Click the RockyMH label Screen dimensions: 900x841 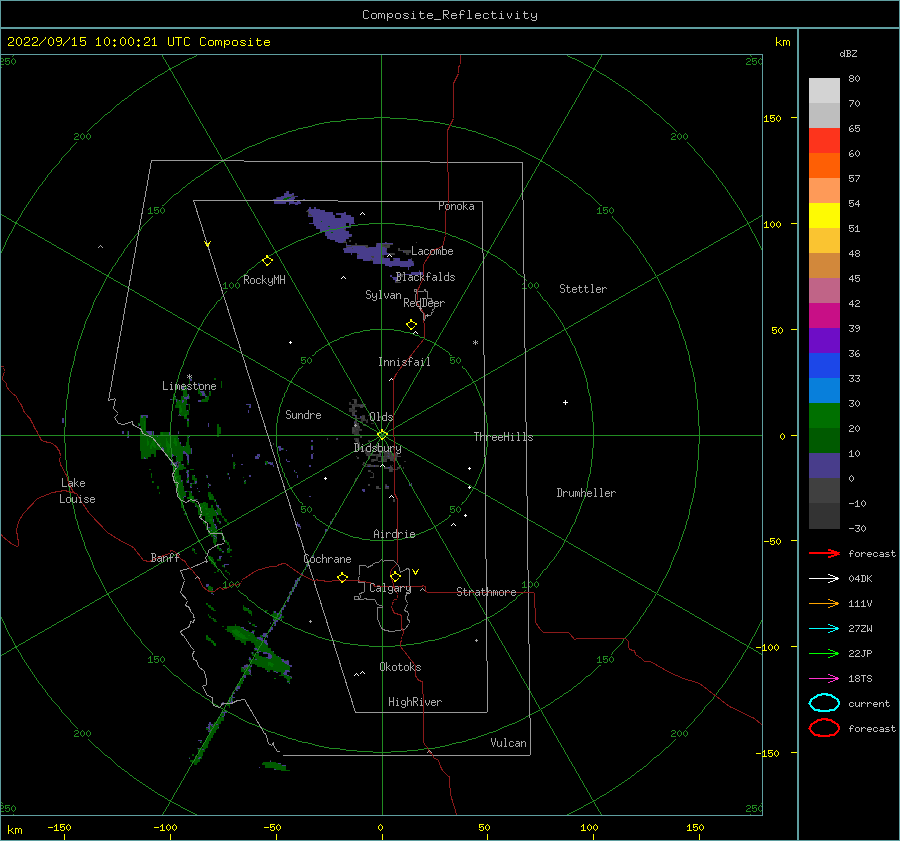(x=264, y=280)
